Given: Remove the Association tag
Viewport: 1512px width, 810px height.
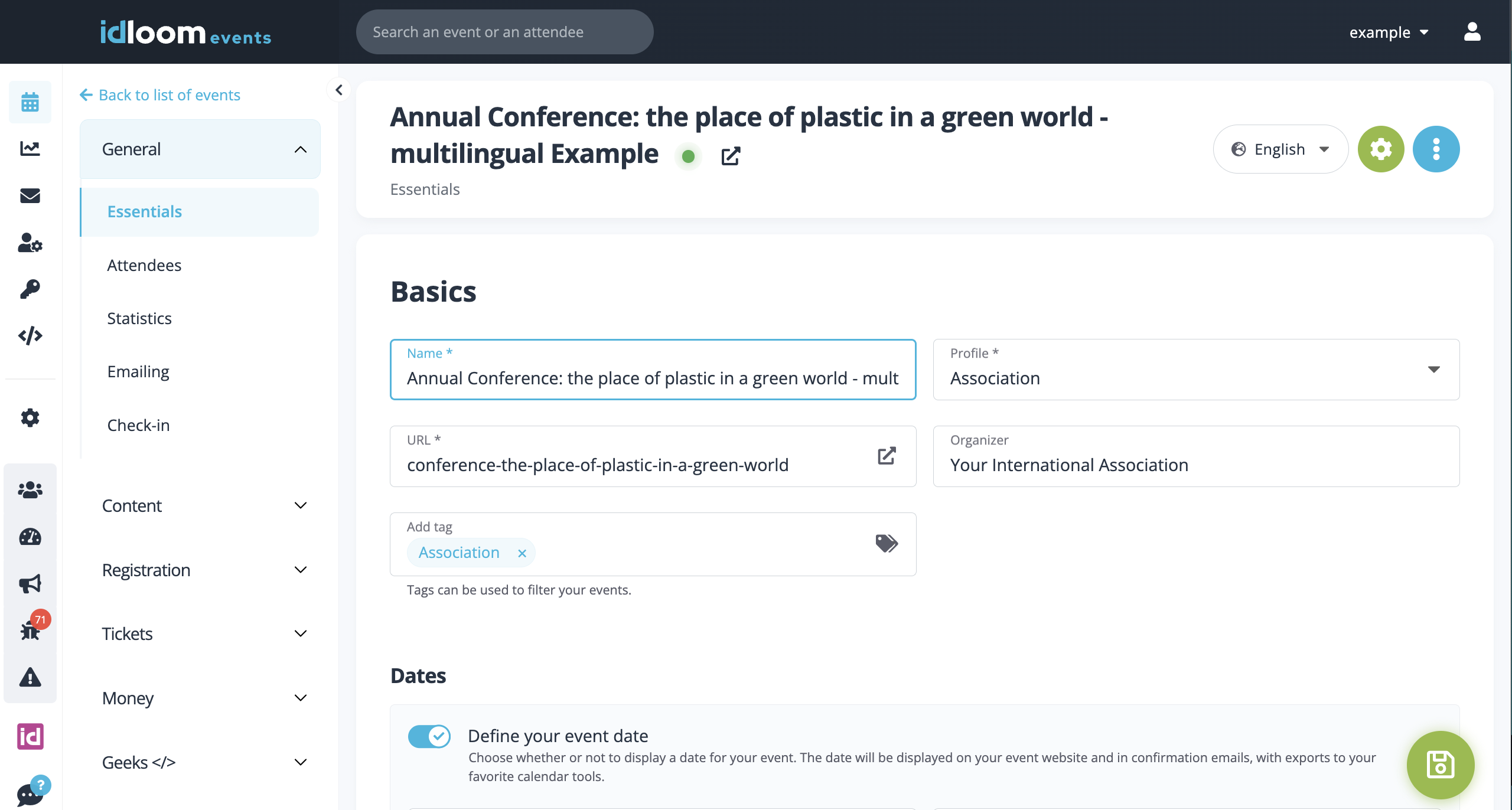Looking at the screenshot, I should [x=522, y=553].
